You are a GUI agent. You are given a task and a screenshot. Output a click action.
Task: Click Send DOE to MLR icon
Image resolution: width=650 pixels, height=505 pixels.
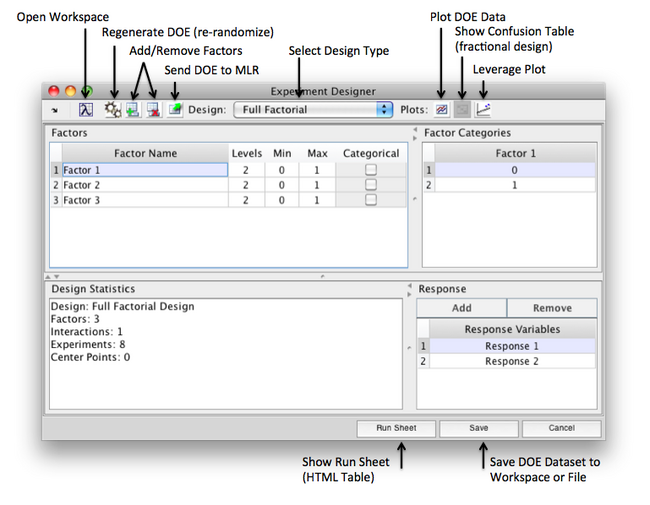point(175,109)
